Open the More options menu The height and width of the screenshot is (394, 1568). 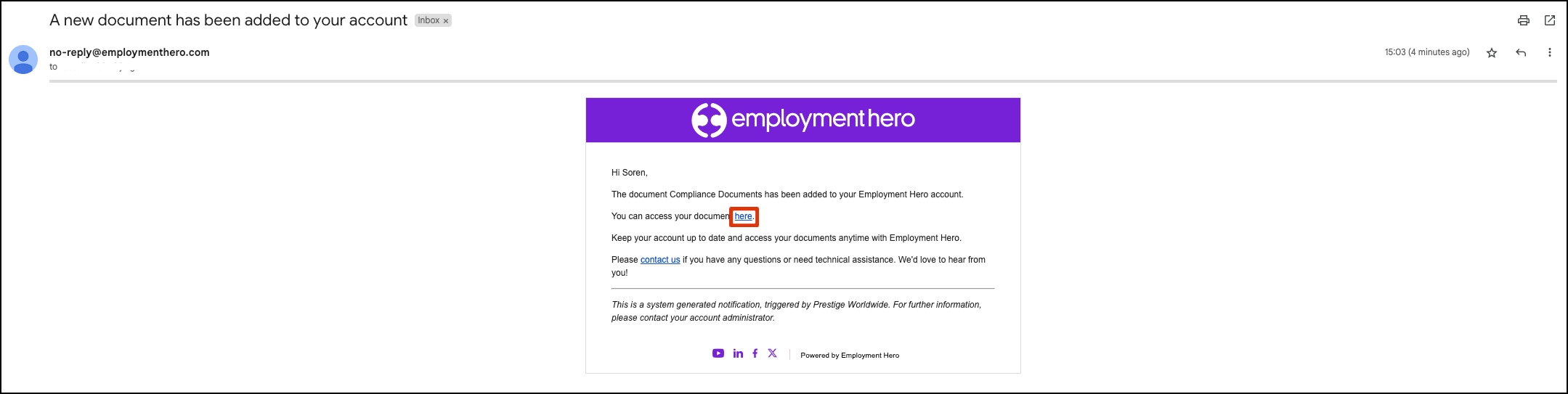[x=1549, y=53]
